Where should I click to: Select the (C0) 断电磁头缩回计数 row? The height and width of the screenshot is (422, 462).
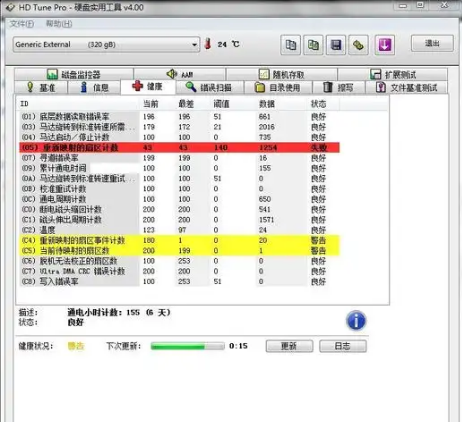pyautogui.click(x=179, y=209)
